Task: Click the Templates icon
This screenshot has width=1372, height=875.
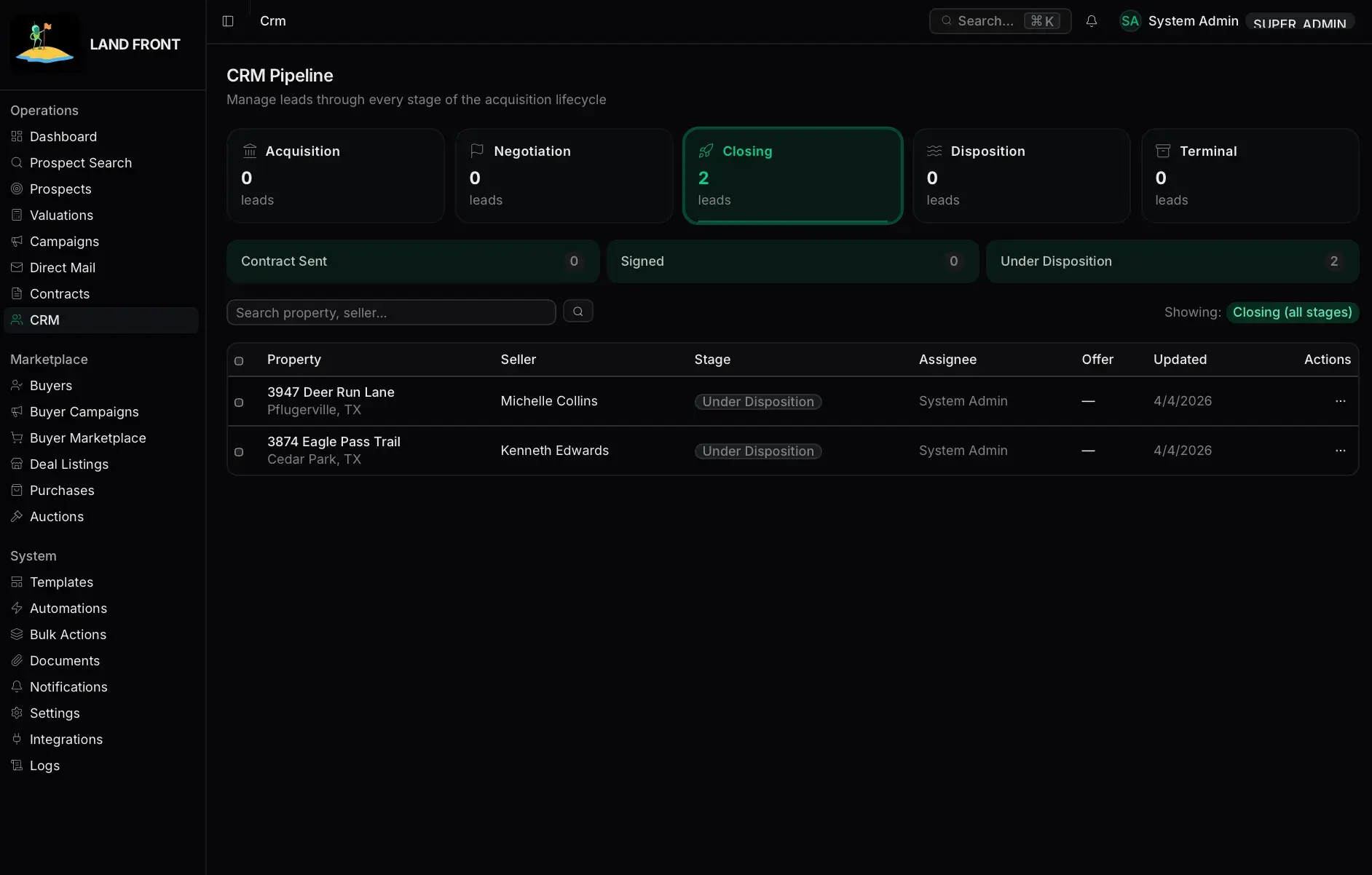Action: click(17, 582)
